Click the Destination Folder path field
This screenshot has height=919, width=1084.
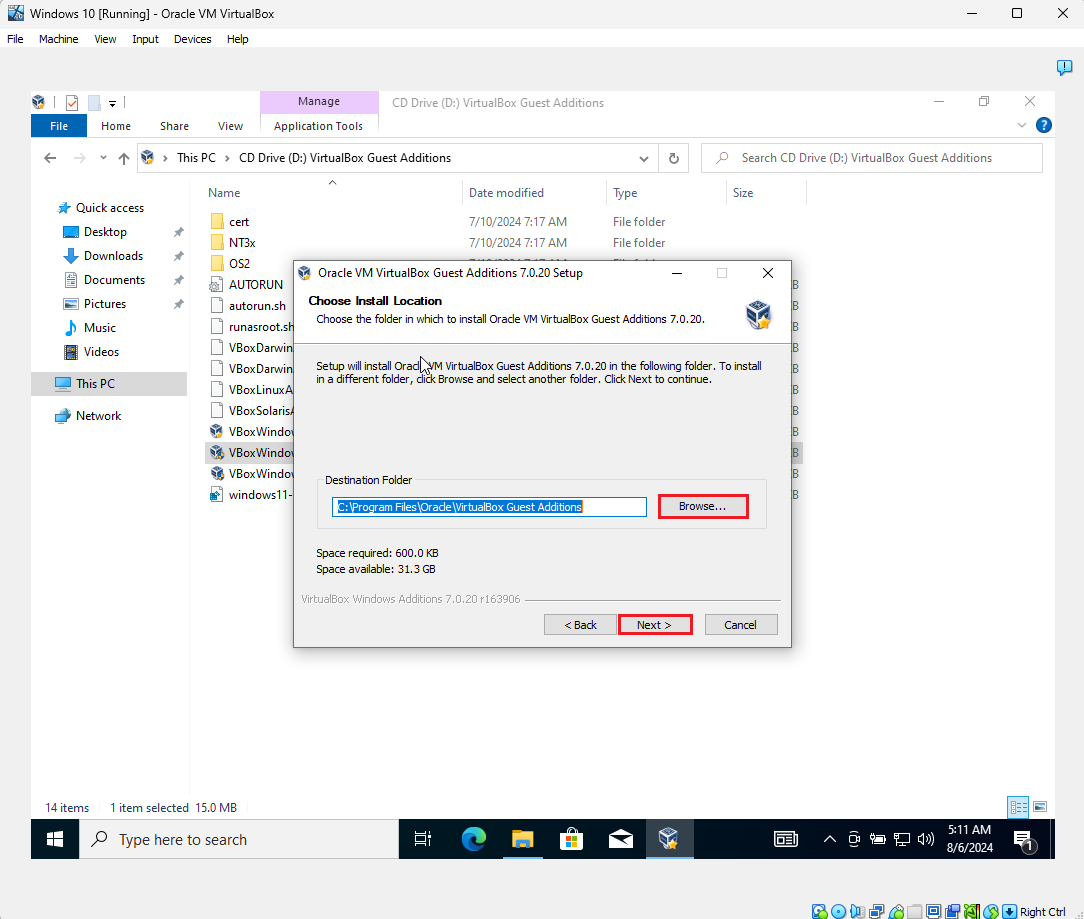(489, 507)
